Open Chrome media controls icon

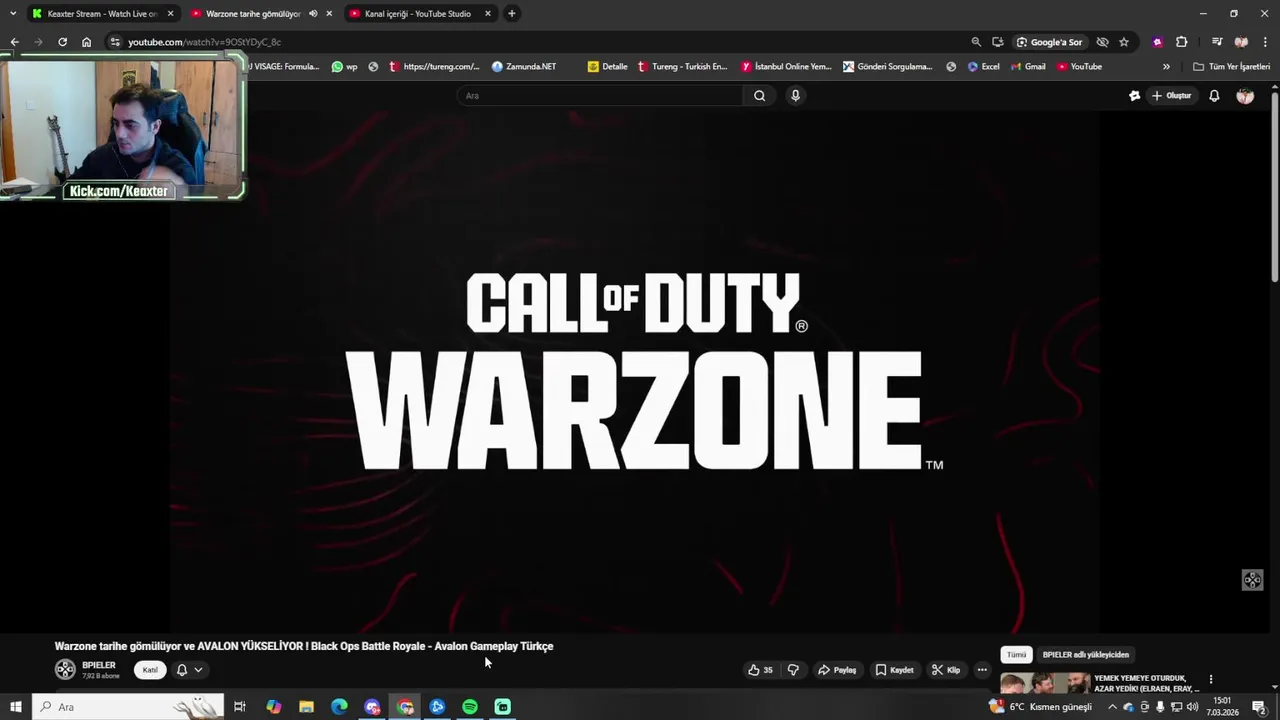(x=1217, y=42)
